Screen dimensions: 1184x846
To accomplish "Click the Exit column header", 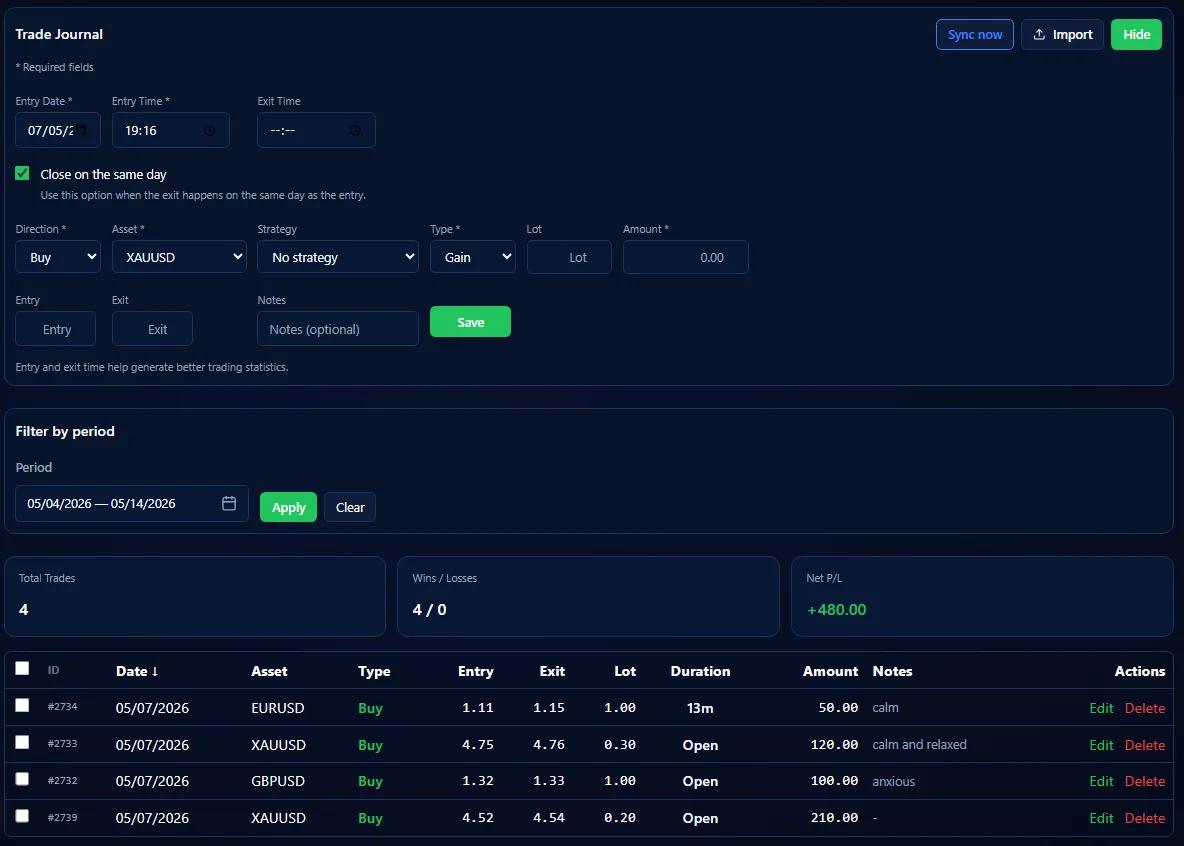I will [552, 671].
